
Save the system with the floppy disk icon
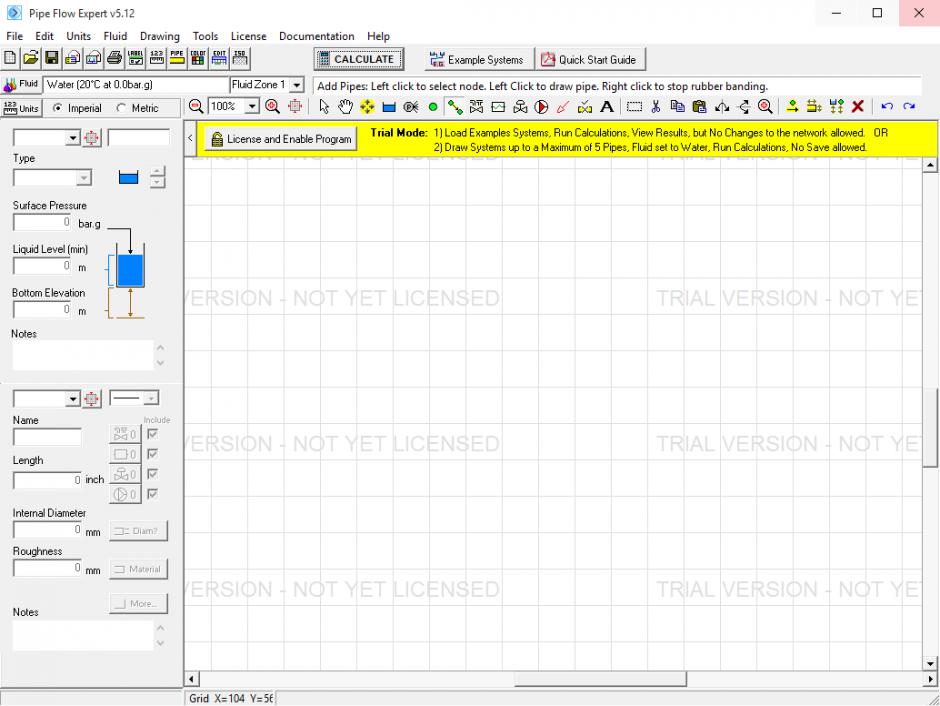pyautogui.click(x=52, y=58)
